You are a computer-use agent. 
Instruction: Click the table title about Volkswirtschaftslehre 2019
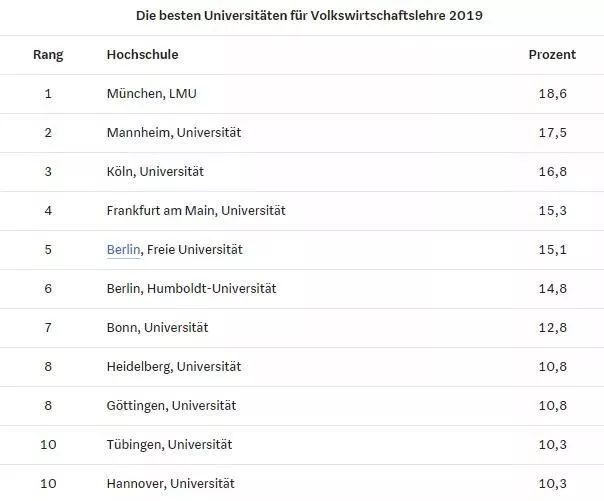(x=309, y=15)
